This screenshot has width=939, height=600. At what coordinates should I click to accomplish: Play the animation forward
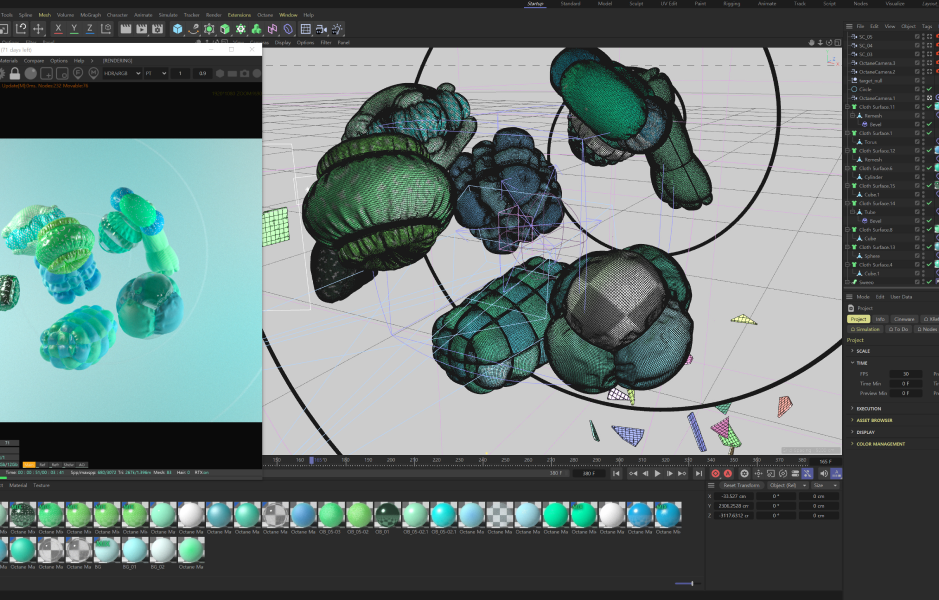tap(658, 473)
